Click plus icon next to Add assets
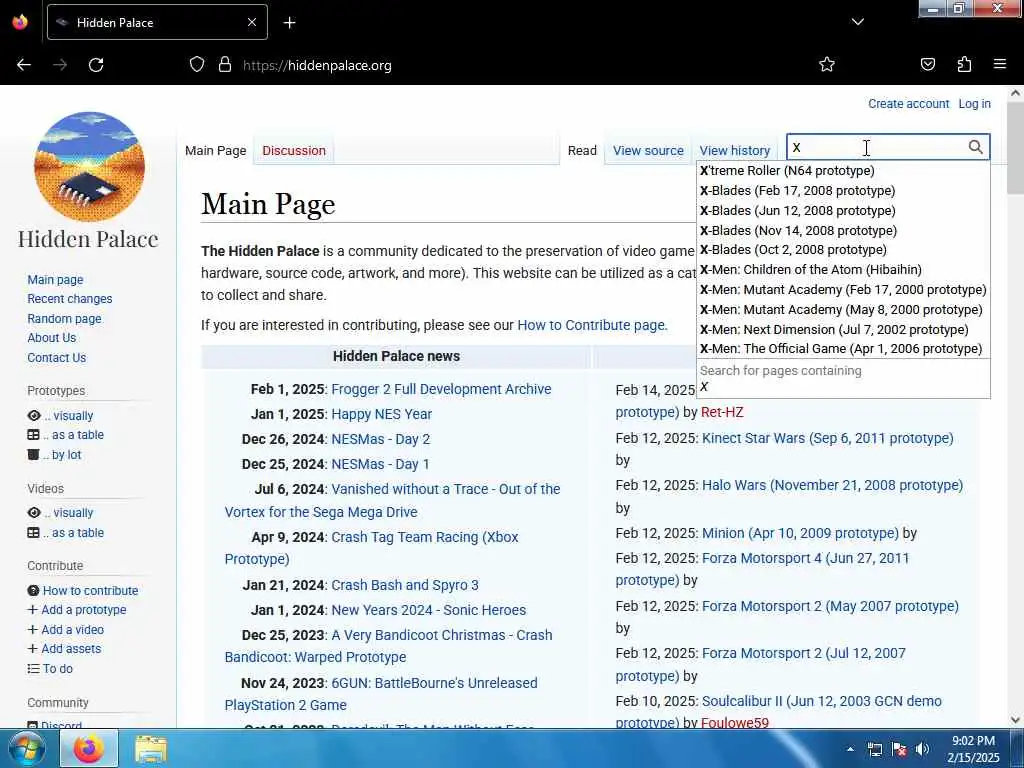 click(x=33, y=648)
